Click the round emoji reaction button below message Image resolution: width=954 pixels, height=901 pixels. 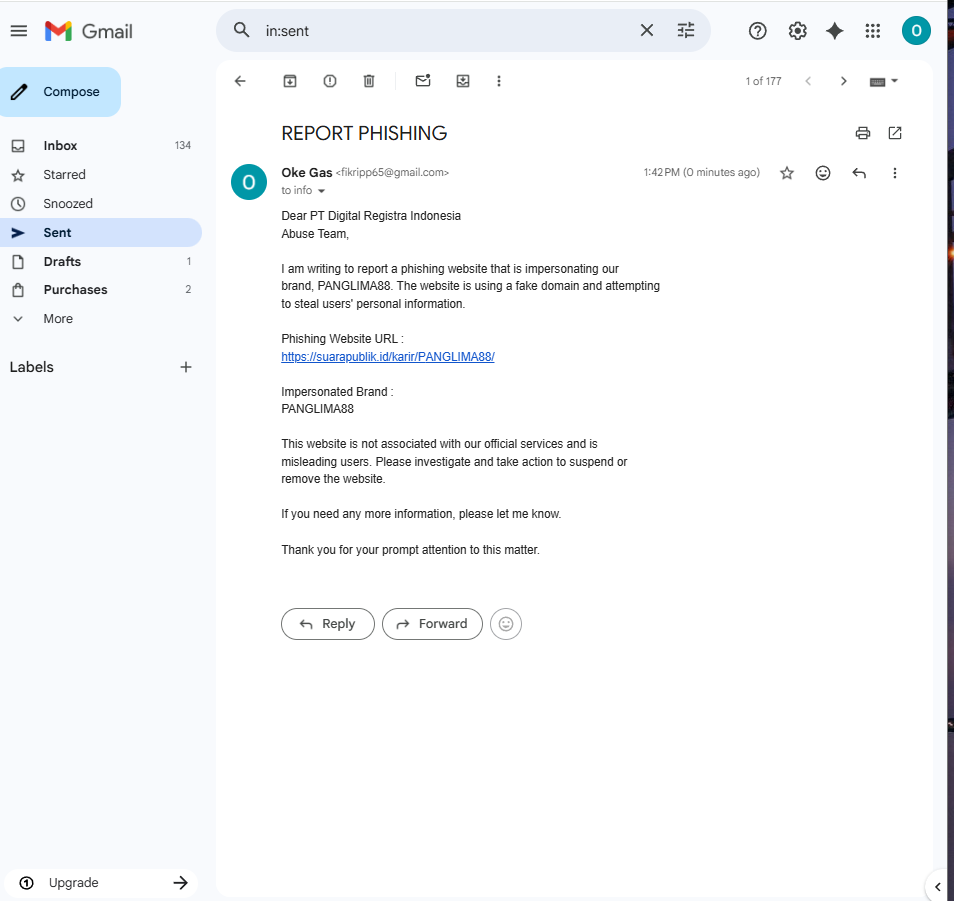(506, 624)
